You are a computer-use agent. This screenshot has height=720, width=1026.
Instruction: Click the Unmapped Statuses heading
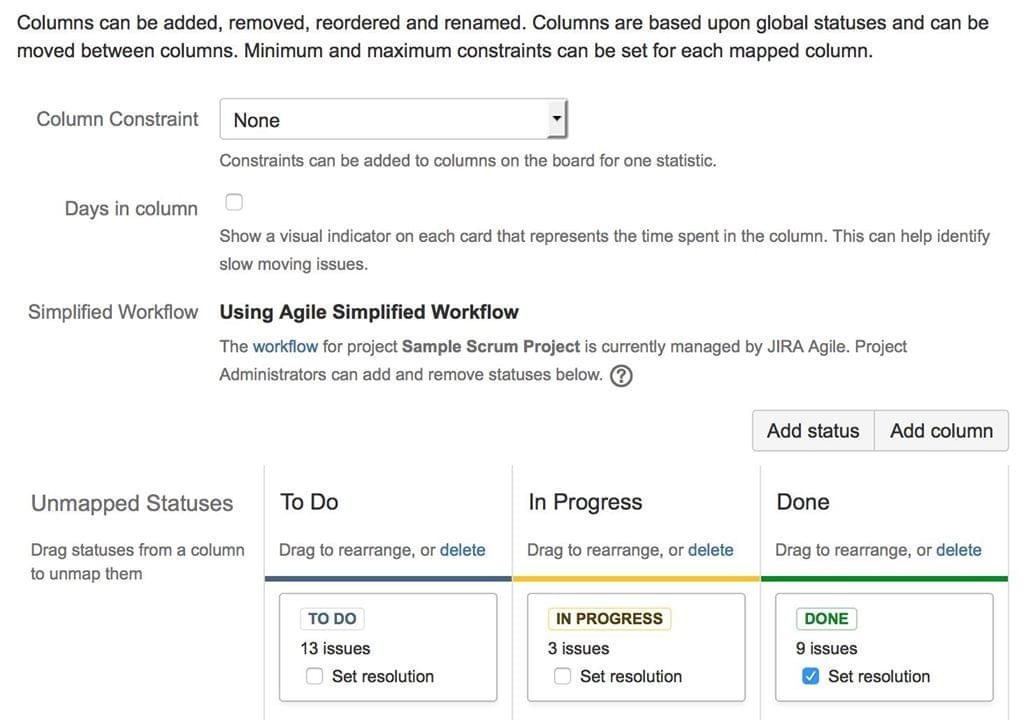132,503
